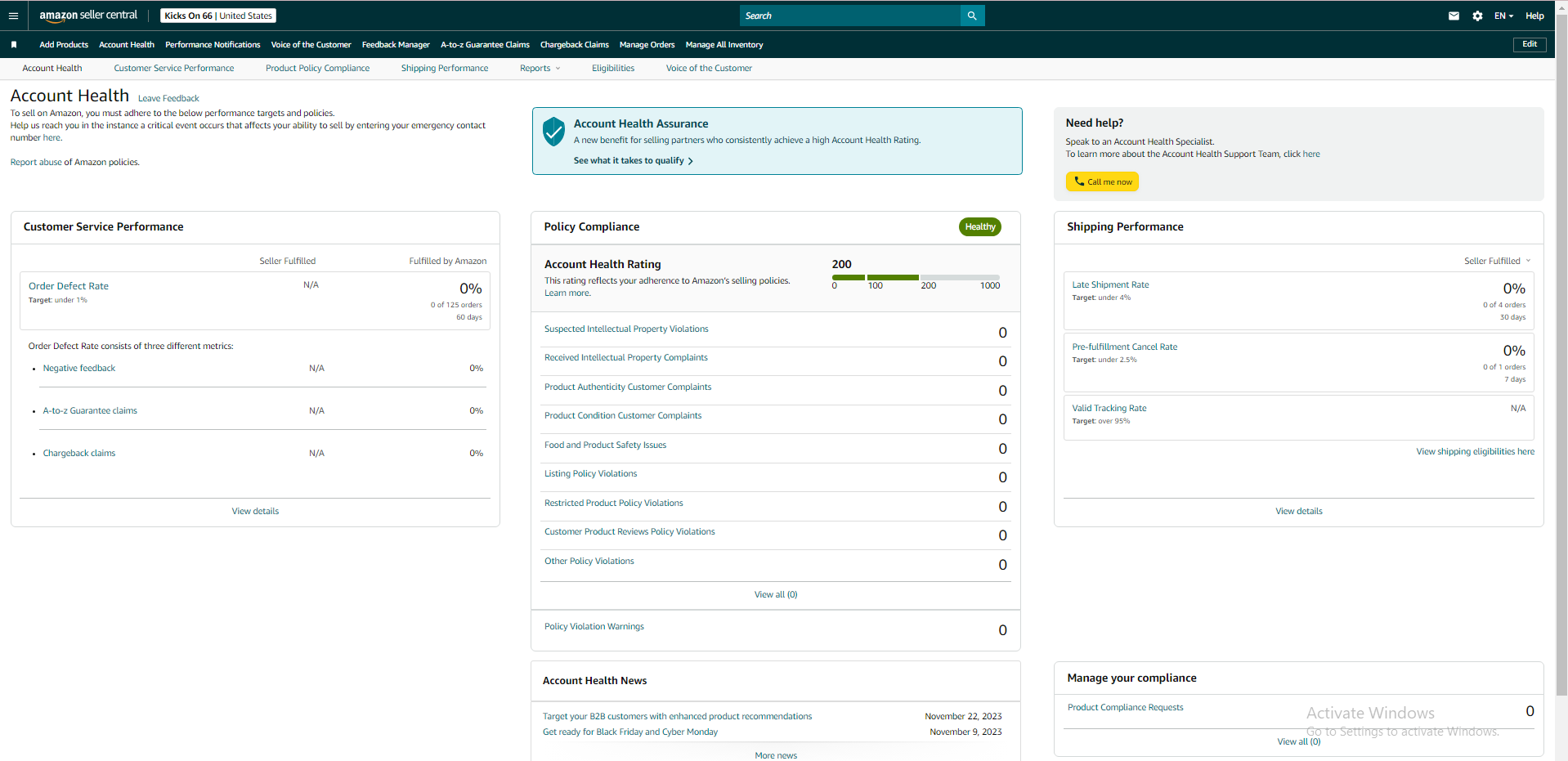Open the settings gear icon

(1477, 16)
